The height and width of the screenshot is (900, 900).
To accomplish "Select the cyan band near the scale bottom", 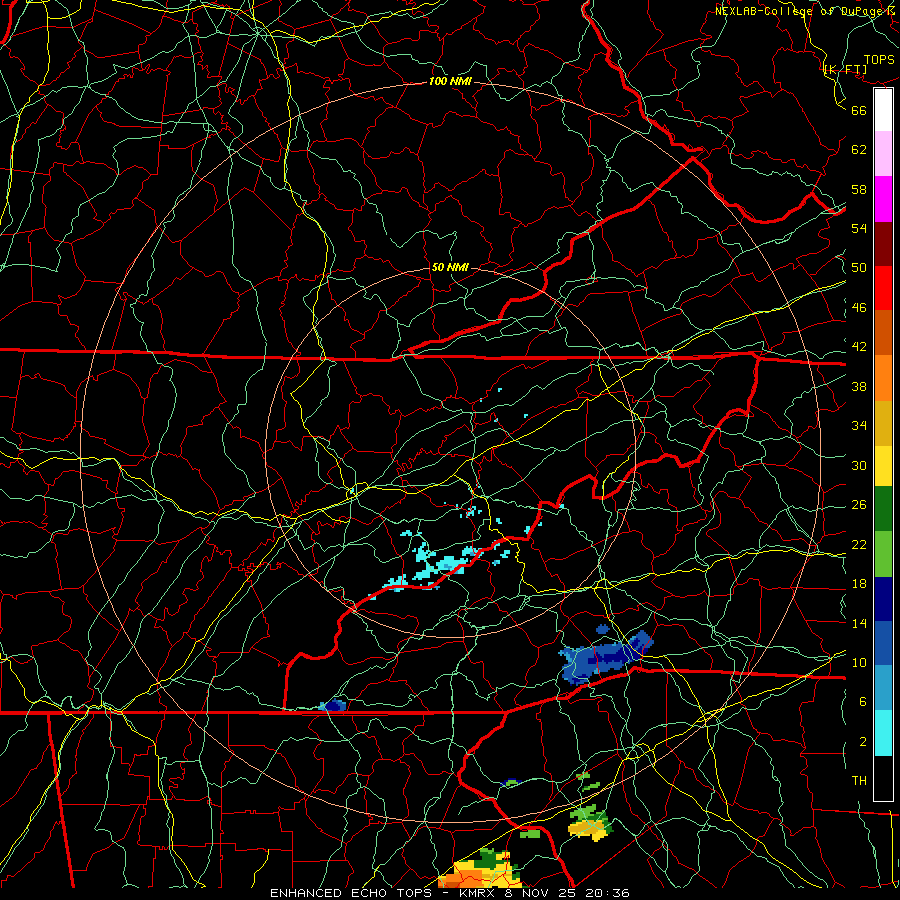I will click(883, 733).
